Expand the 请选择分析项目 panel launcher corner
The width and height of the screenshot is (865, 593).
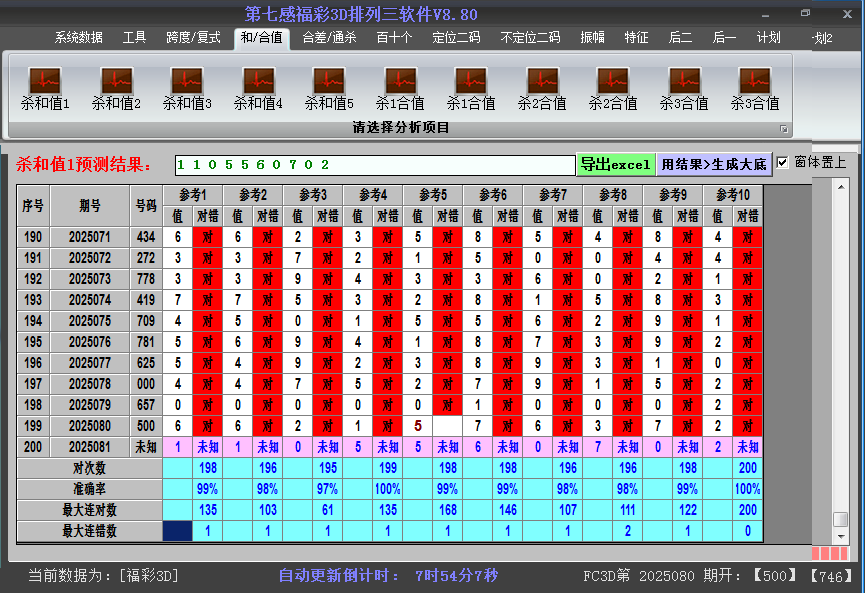click(x=783, y=129)
